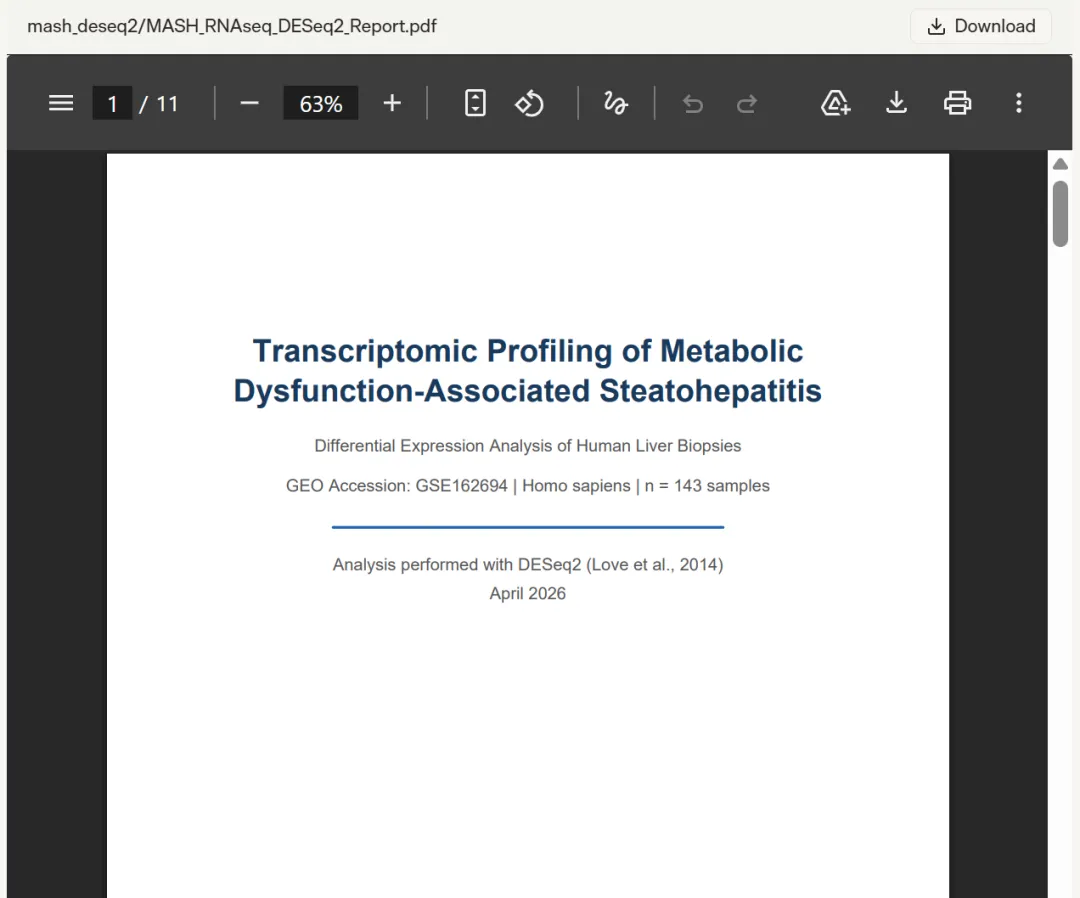Toggle the fit to page icon

click(475, 103)
